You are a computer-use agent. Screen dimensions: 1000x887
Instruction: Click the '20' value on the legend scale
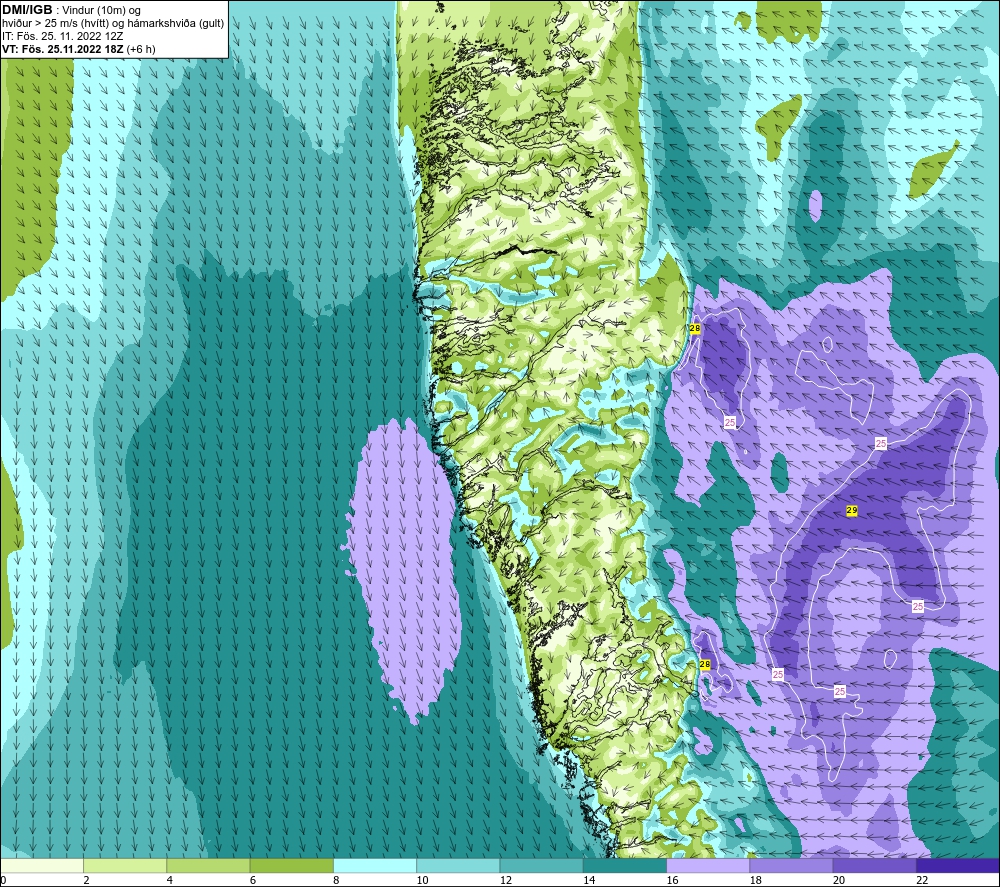839,880
